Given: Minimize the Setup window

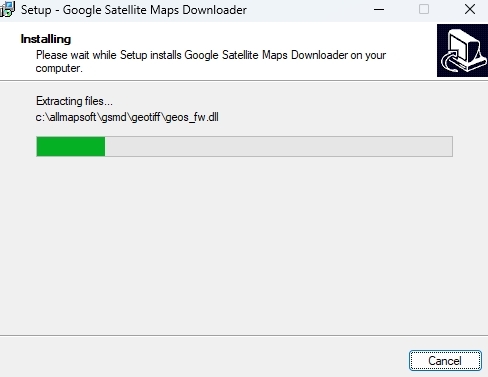Looking at the screenshot, I should (379, 9).
